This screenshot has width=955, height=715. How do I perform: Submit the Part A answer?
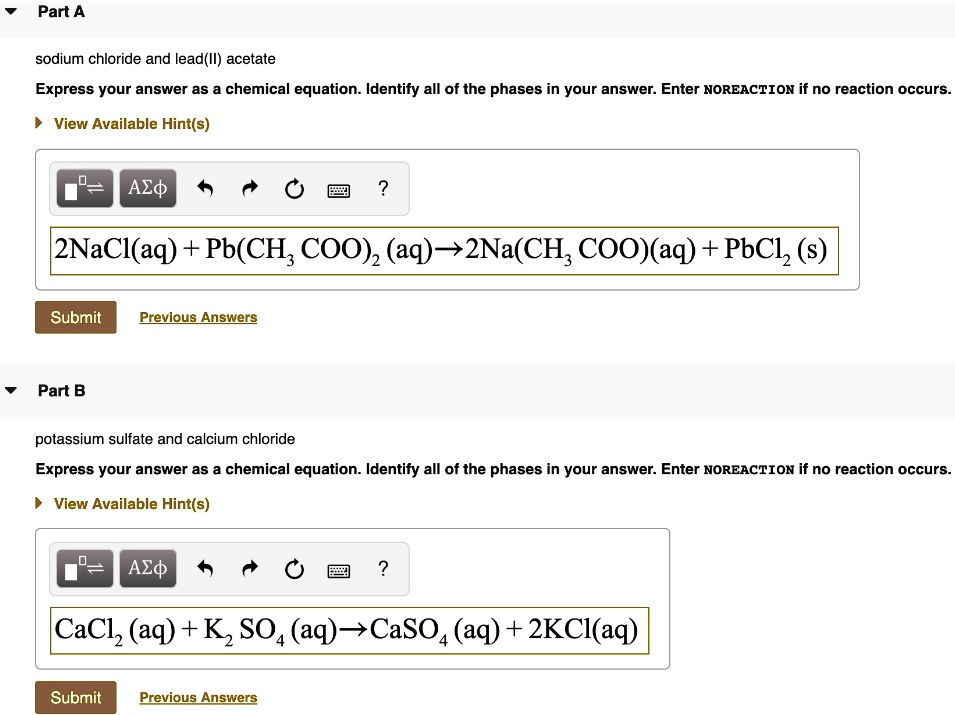tap(75, 317)
